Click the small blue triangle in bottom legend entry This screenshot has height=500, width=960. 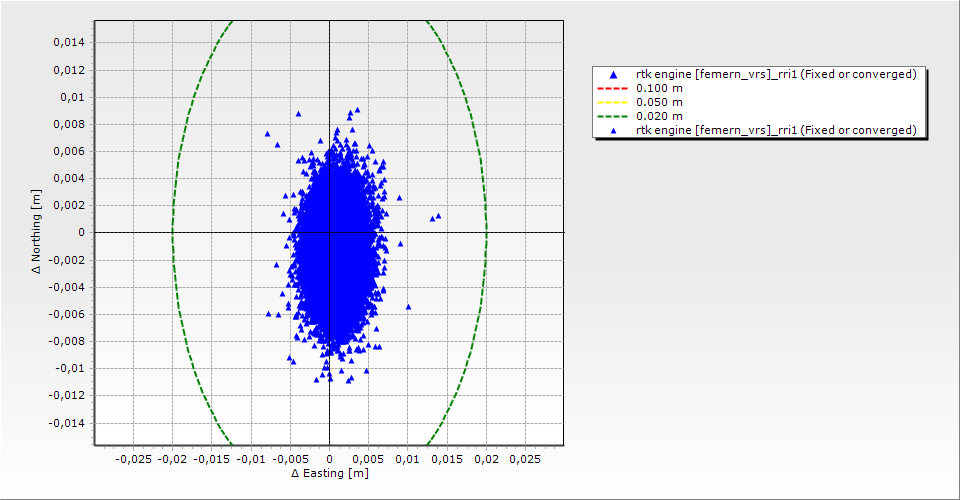tap(614, 130)
